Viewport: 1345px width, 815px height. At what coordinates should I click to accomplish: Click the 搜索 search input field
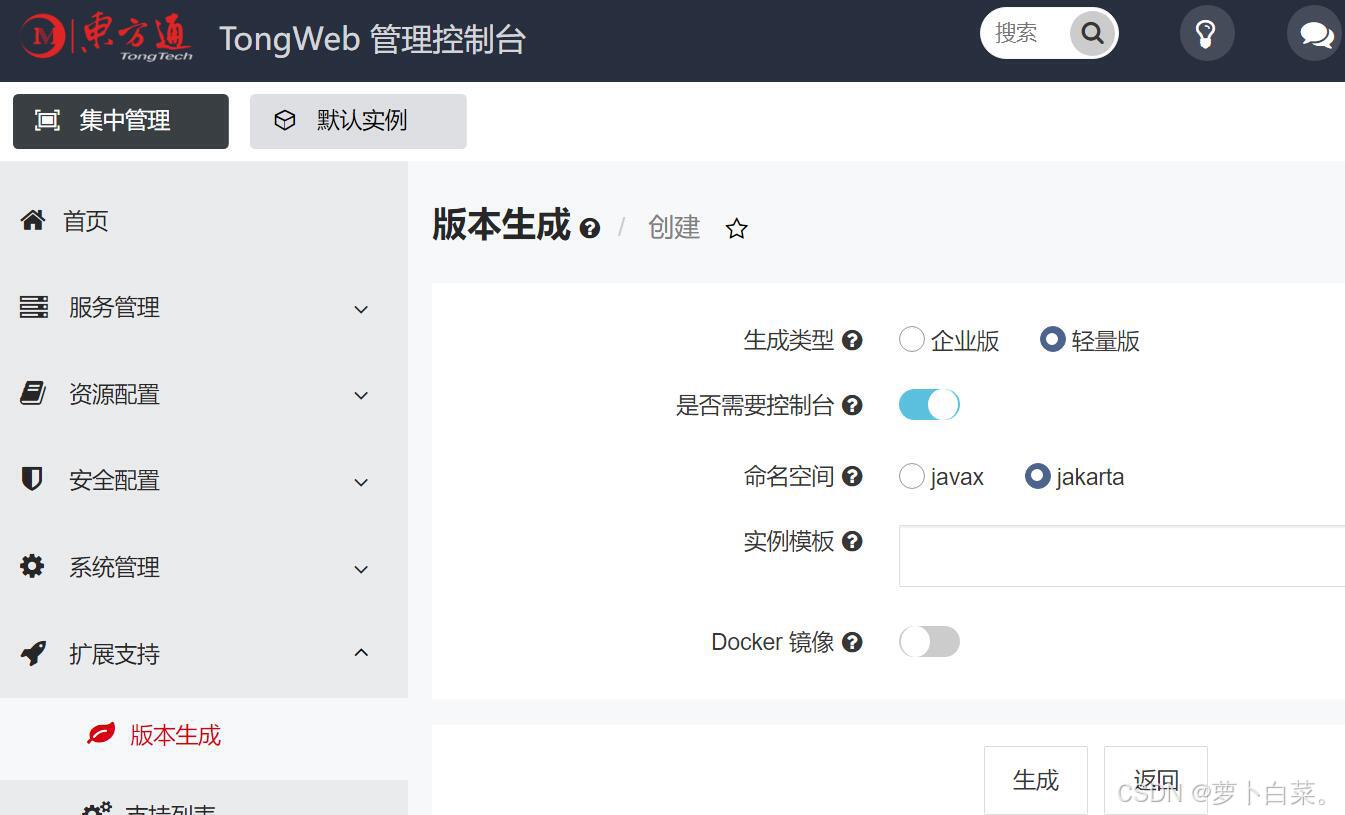[1025, 33]
